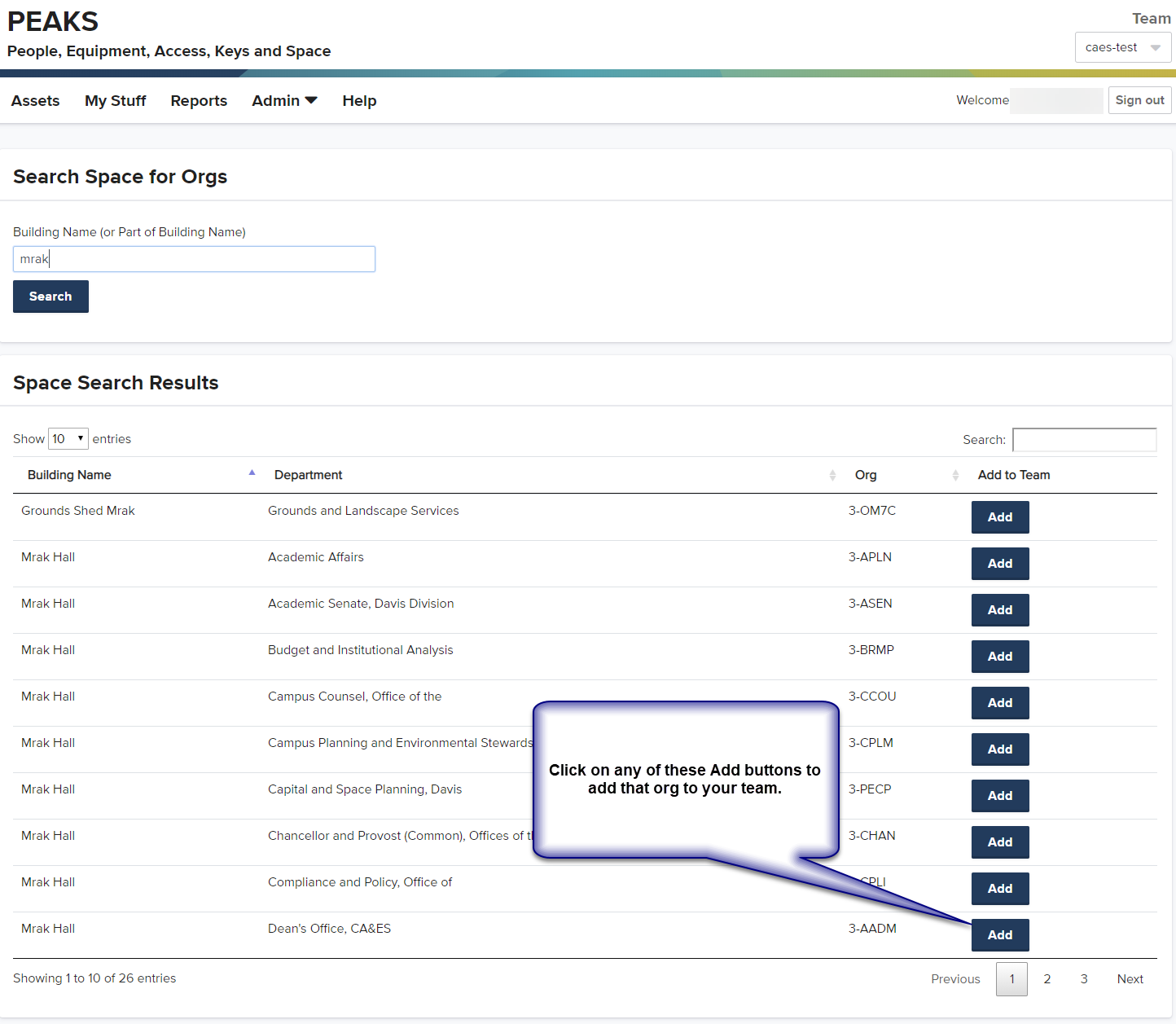Click Next to advance results page
This screenshot has height=1024, width=1176.
[x=1130, y=979]
